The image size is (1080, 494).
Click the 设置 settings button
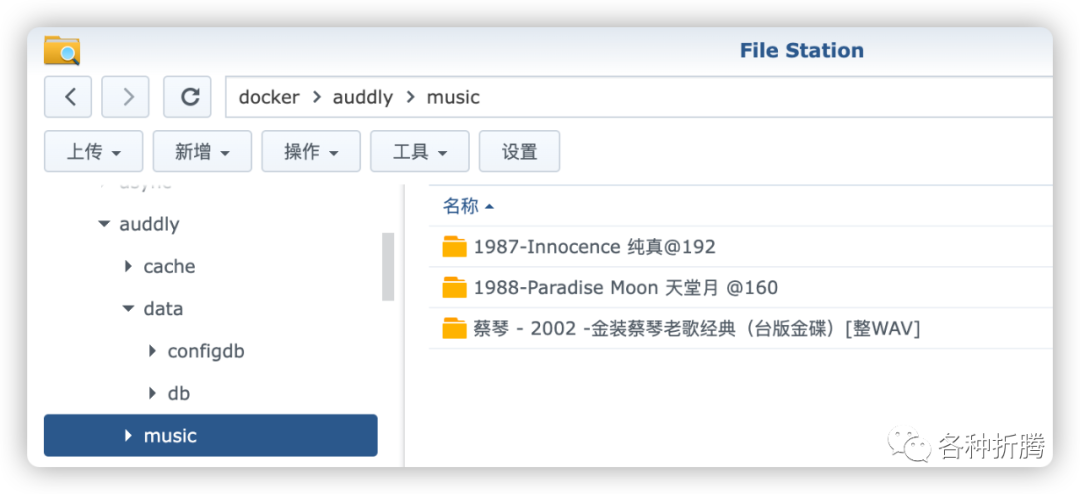519,152
